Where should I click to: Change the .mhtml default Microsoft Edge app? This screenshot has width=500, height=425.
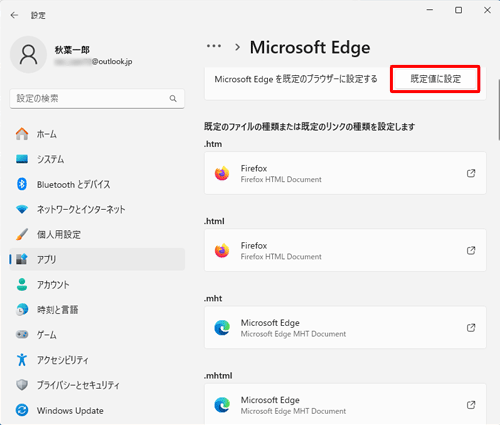click(x=345, y=404)
